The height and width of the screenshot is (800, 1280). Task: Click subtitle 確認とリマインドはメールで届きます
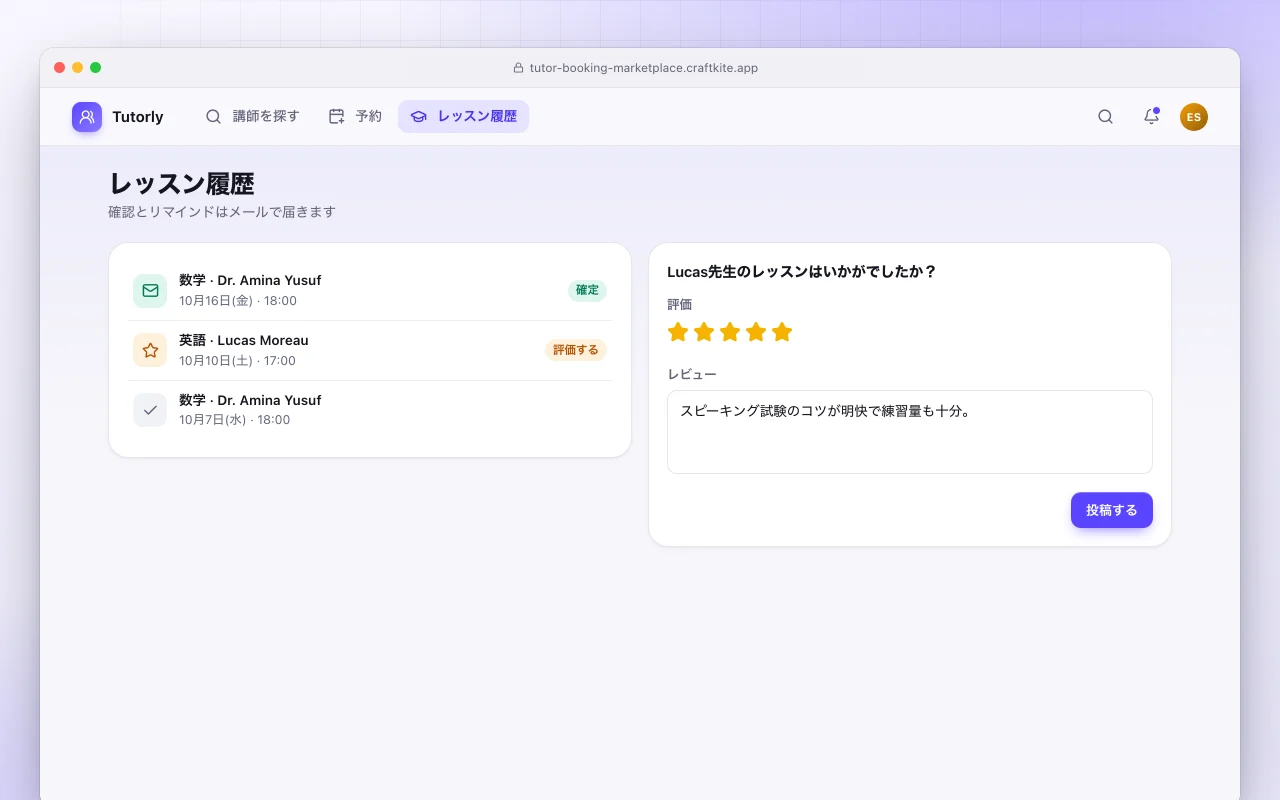222,212
